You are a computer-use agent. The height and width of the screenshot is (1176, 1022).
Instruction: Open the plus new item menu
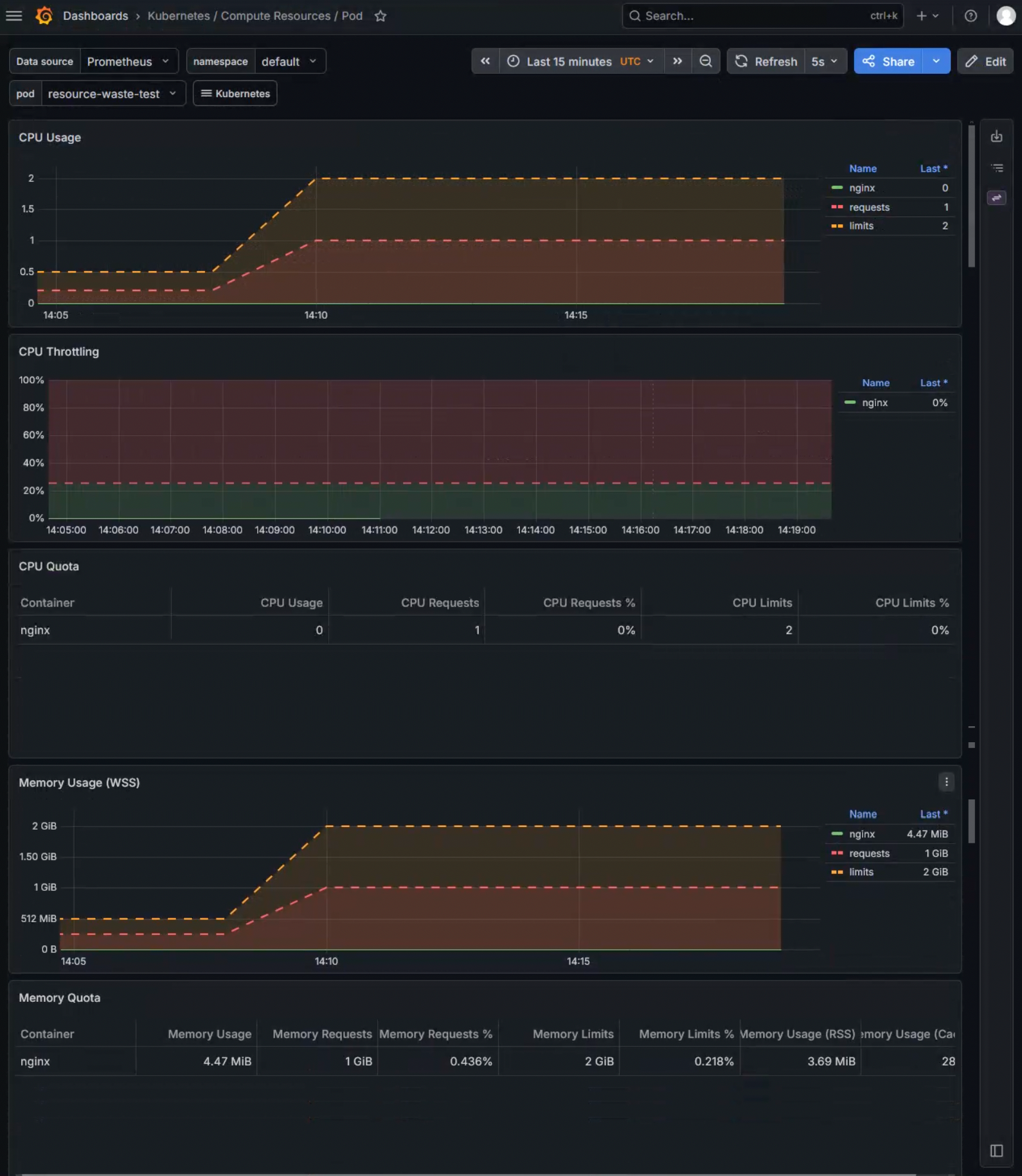(928, 16)
